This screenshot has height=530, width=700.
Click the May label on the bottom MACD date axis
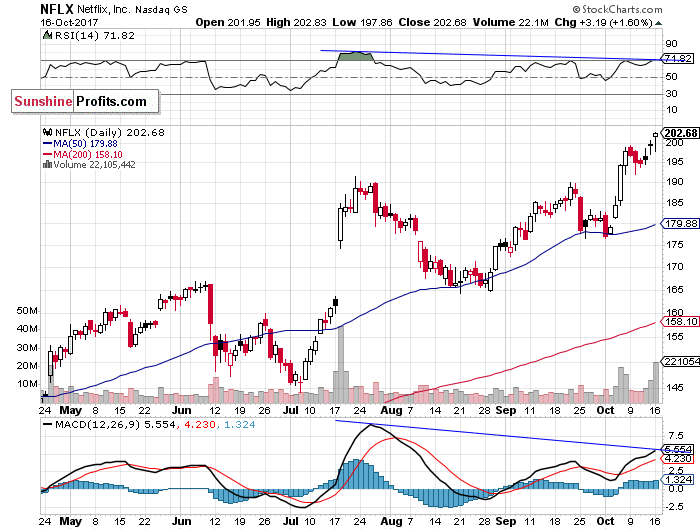click(x=71, y=521)
